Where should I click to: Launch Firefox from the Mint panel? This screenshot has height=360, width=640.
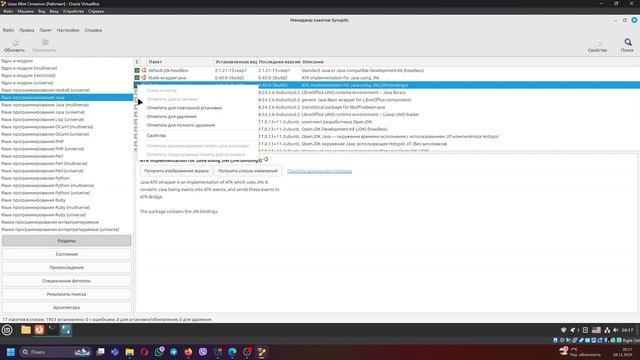(x=39, y=330)
